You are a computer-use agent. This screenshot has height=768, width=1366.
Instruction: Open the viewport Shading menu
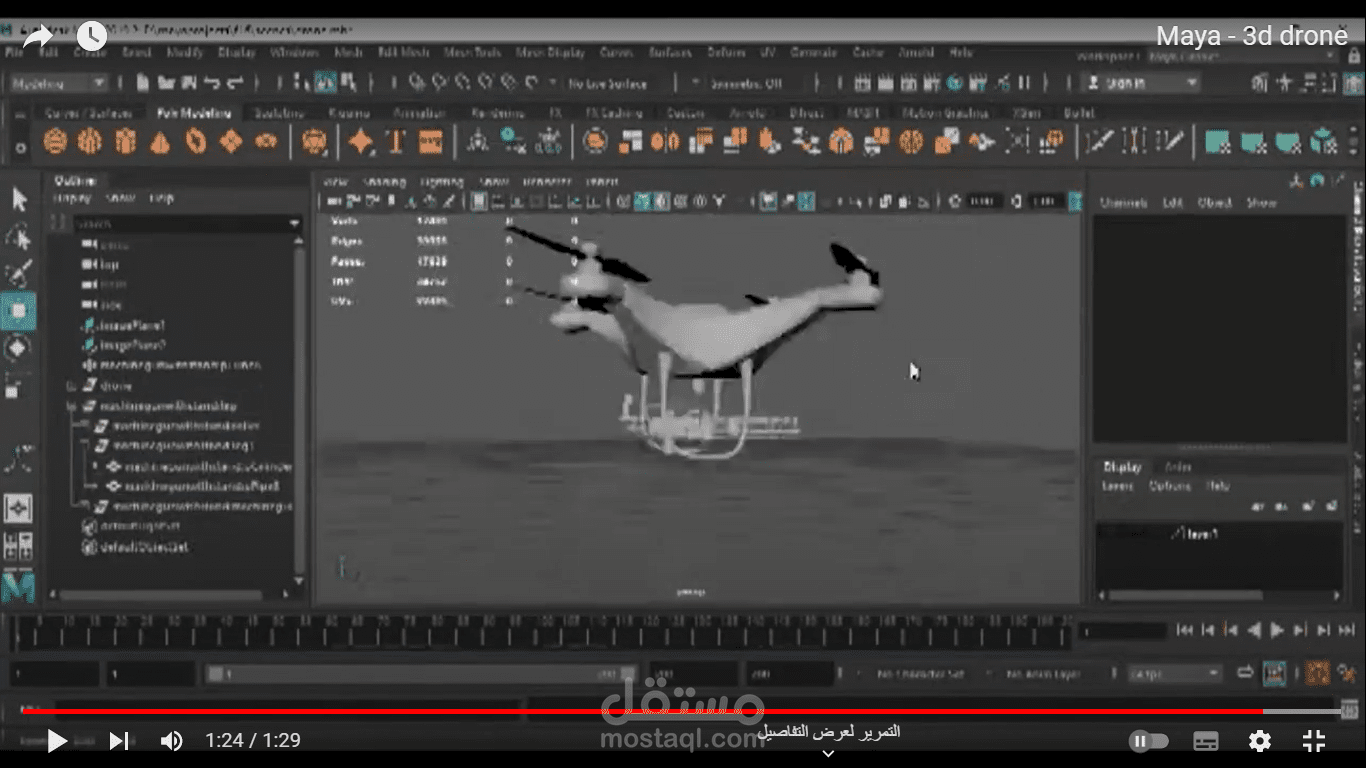click(x=384, y=182)
